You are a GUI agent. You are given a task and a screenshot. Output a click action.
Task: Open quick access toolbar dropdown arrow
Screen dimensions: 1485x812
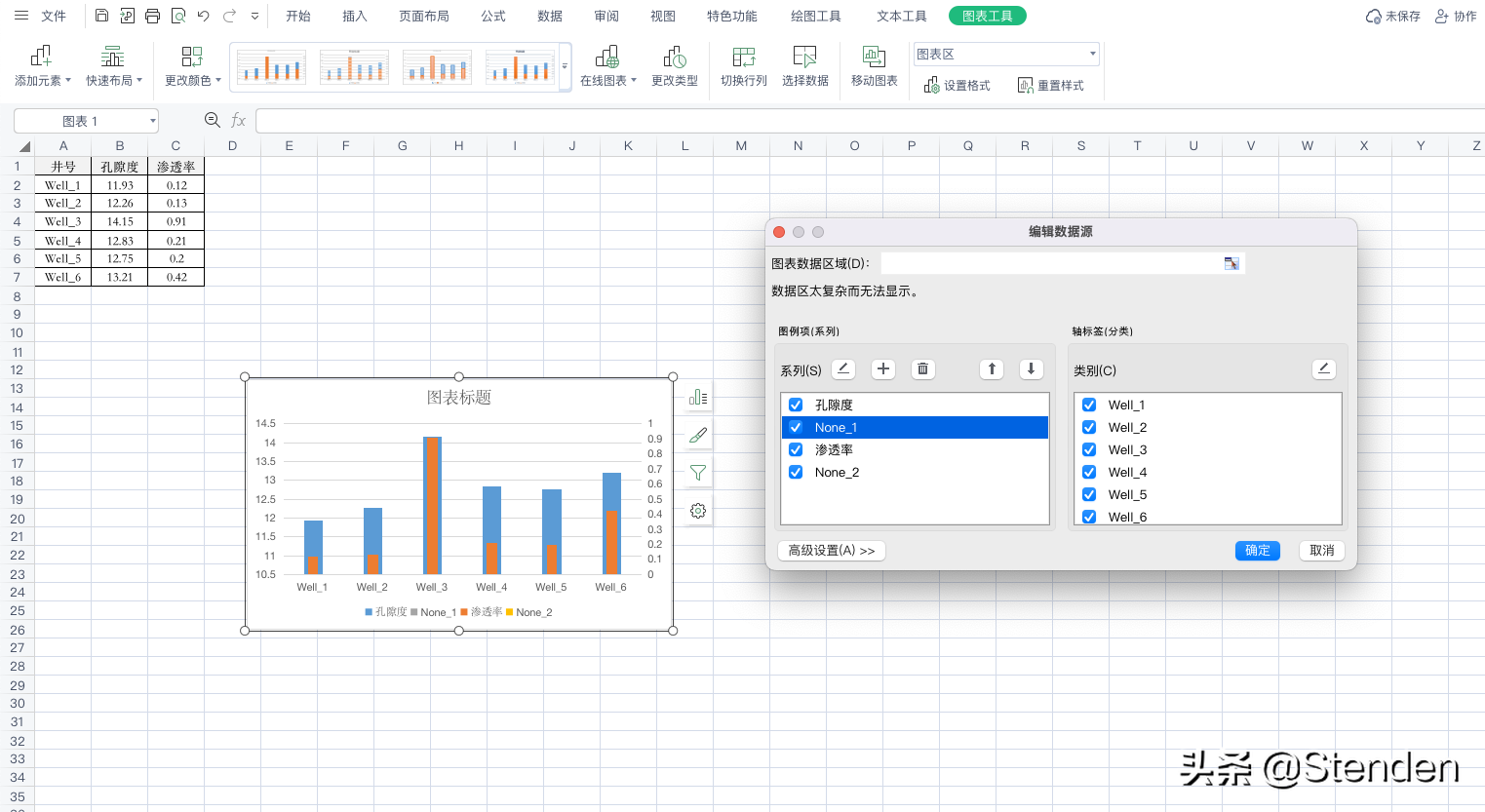[x=255, y=16]
